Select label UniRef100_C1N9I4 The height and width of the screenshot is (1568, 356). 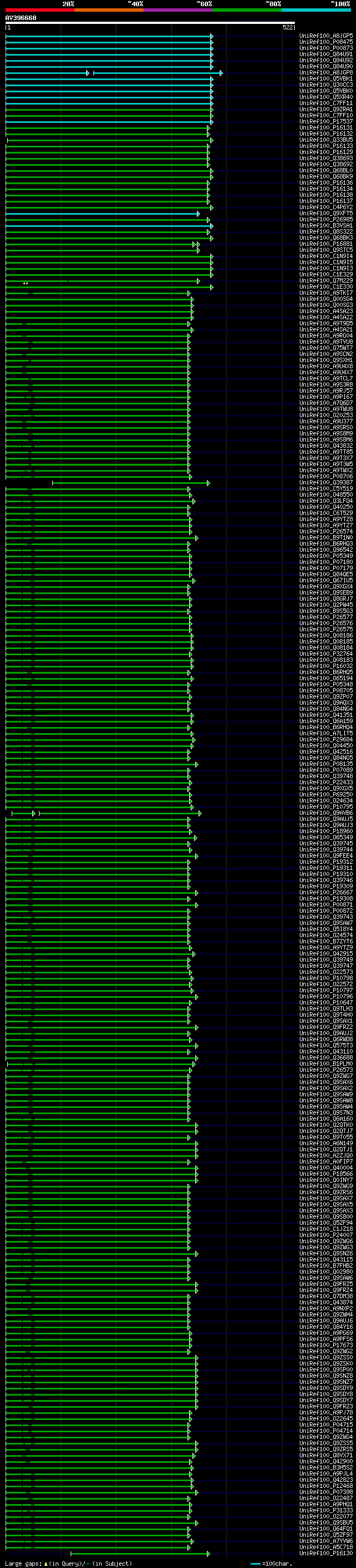(x=326, y=256)
